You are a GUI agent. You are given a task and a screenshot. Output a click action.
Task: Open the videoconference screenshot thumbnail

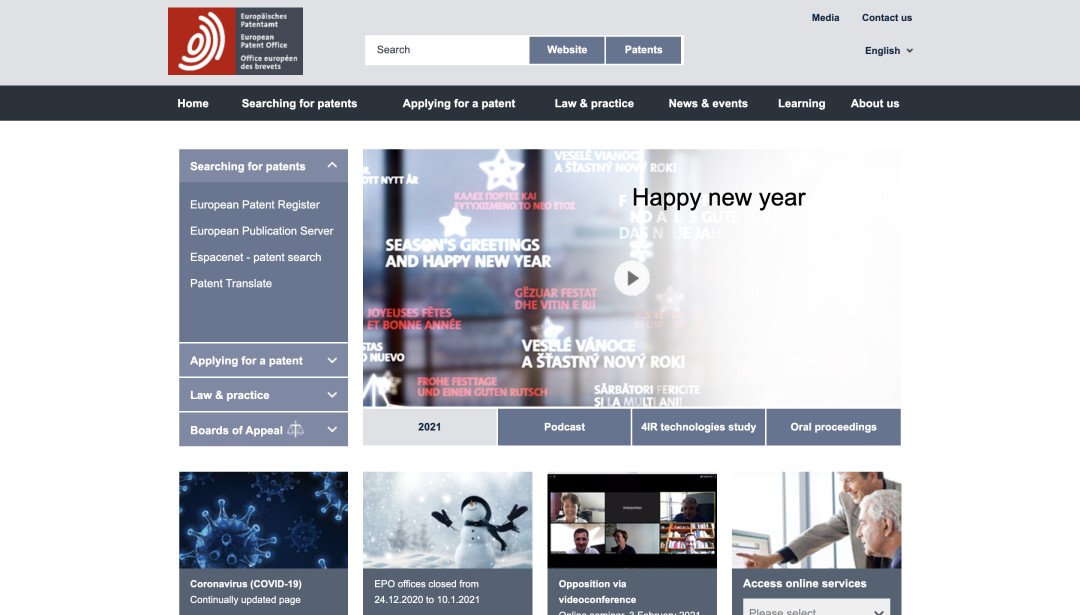point(632,520)
